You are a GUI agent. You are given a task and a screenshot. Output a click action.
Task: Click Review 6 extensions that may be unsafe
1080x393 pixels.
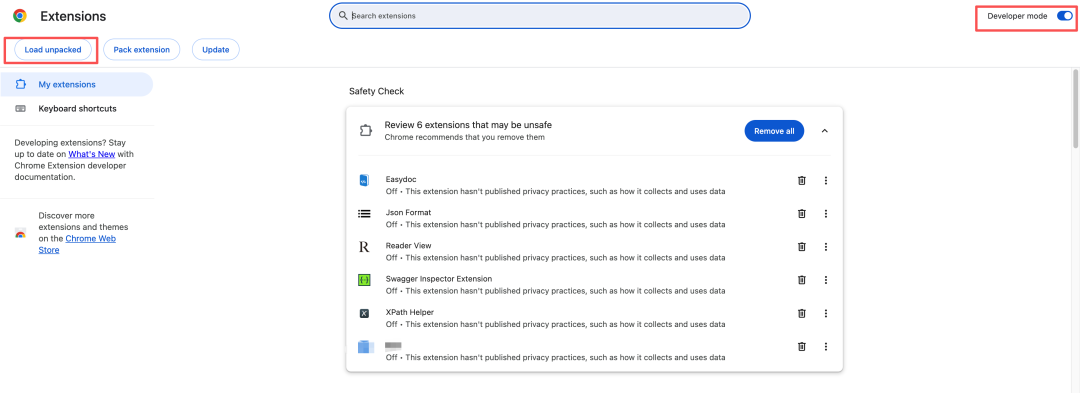coord(468,125)
